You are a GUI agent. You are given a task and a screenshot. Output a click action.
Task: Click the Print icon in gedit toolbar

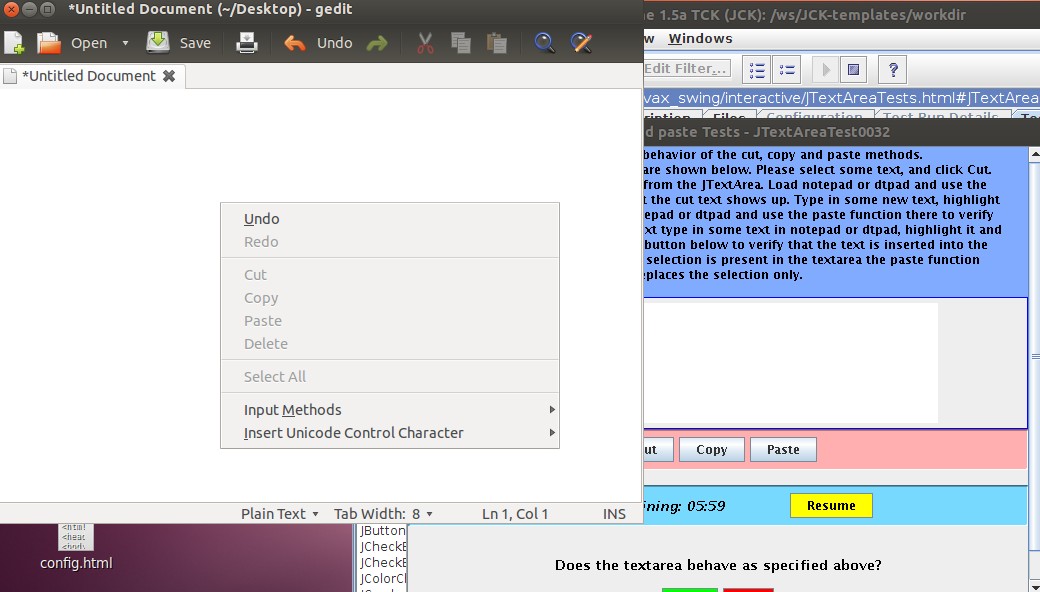pyautogui.click(x=247, y=43)
